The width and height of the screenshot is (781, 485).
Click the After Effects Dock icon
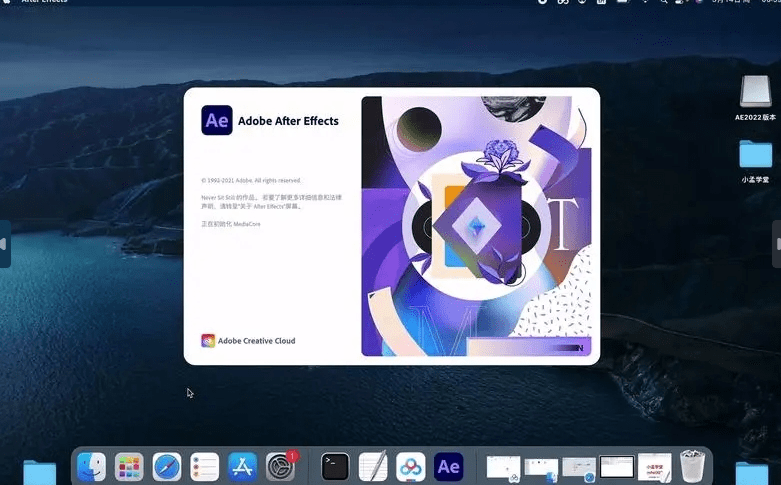(x=448, y=467)
